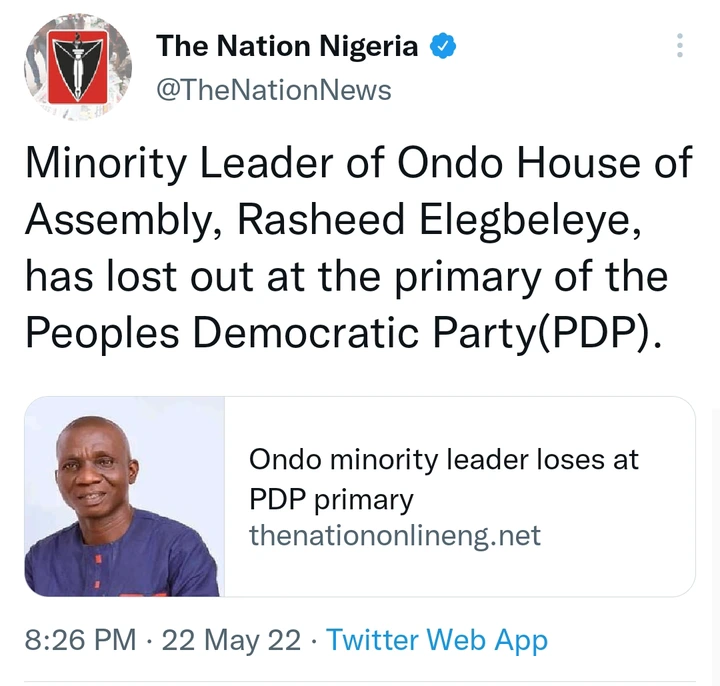Open the three-dot more options menu
The width and height of the screenshot is (720, 686).
[x=680, y=45]
